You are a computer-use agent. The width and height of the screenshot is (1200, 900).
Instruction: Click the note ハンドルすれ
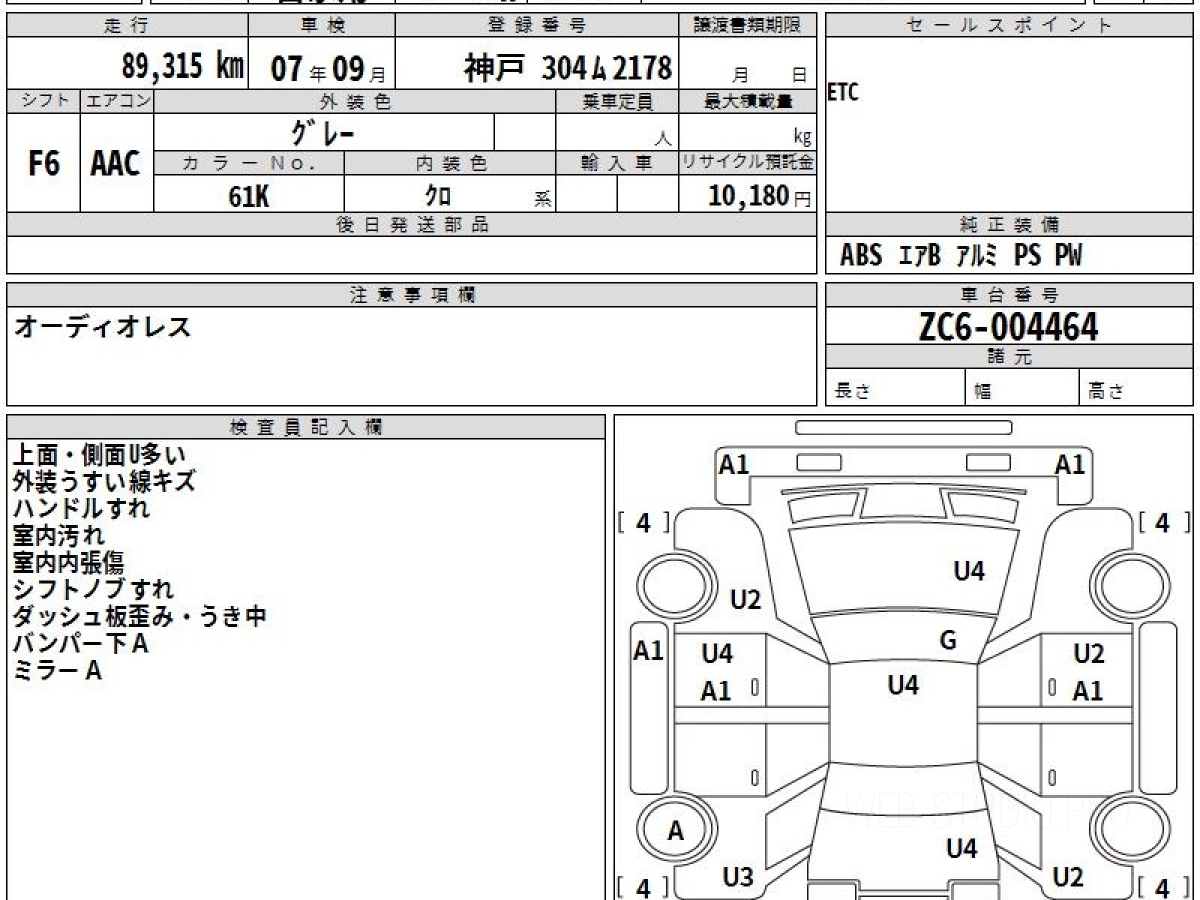click(81, 509)
